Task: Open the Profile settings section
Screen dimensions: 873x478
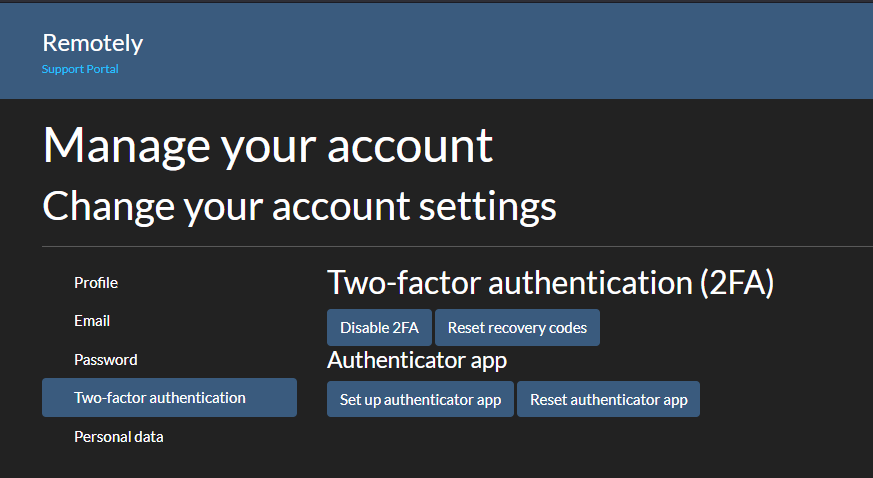Action: (96, 283)
